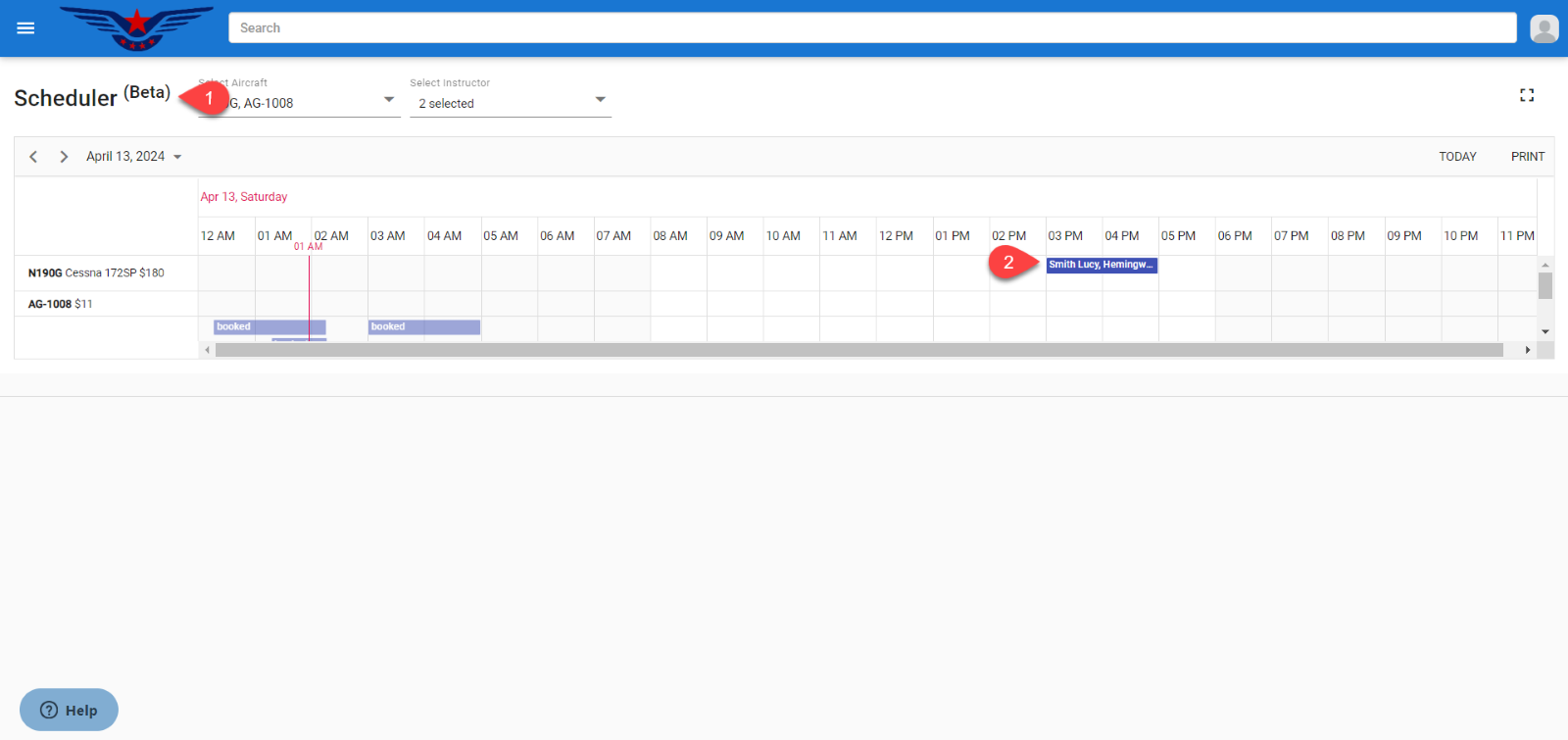Select the N190G Cessna 172SP row
This screenshot has width=1568, height=740.
[96, 273]
